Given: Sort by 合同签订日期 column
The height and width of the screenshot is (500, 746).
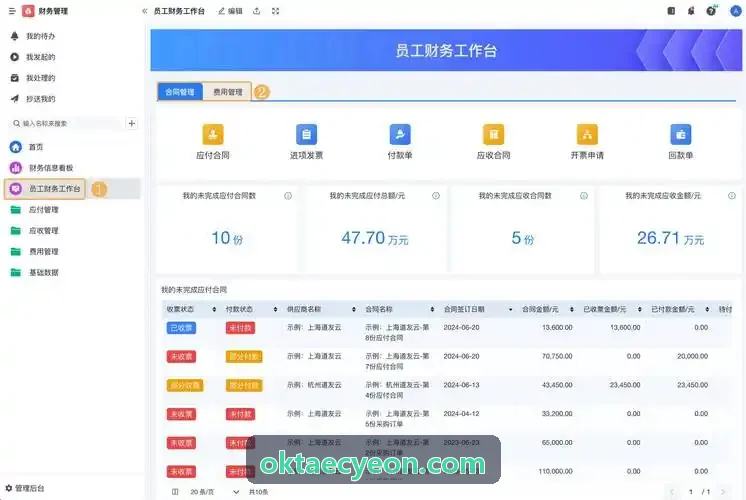Looking at the screenshot, I should 510,310.
